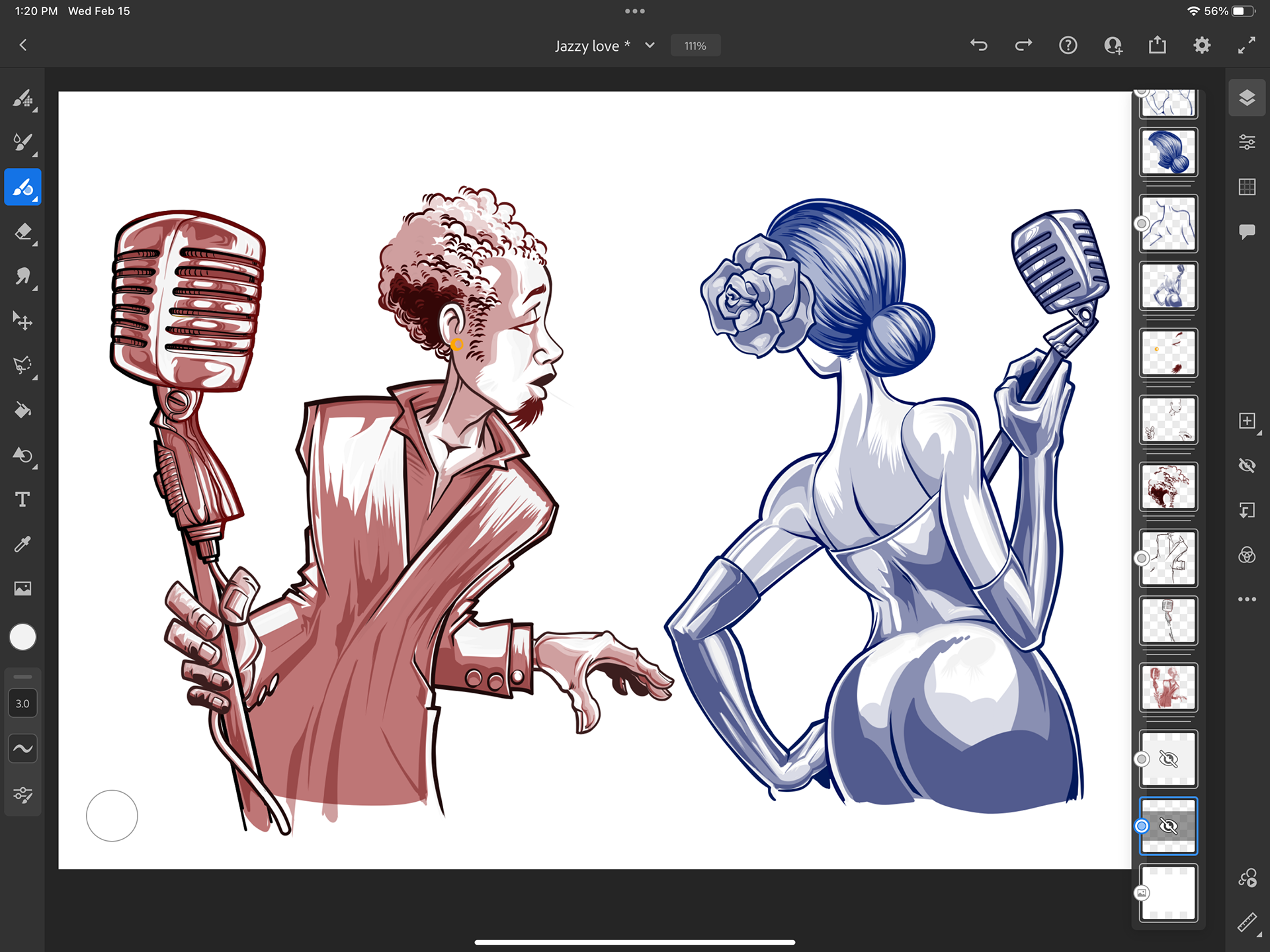This screenshot has width=1270, height=952.
Task: Add a clipping mask
Action: click(1247, 510)
